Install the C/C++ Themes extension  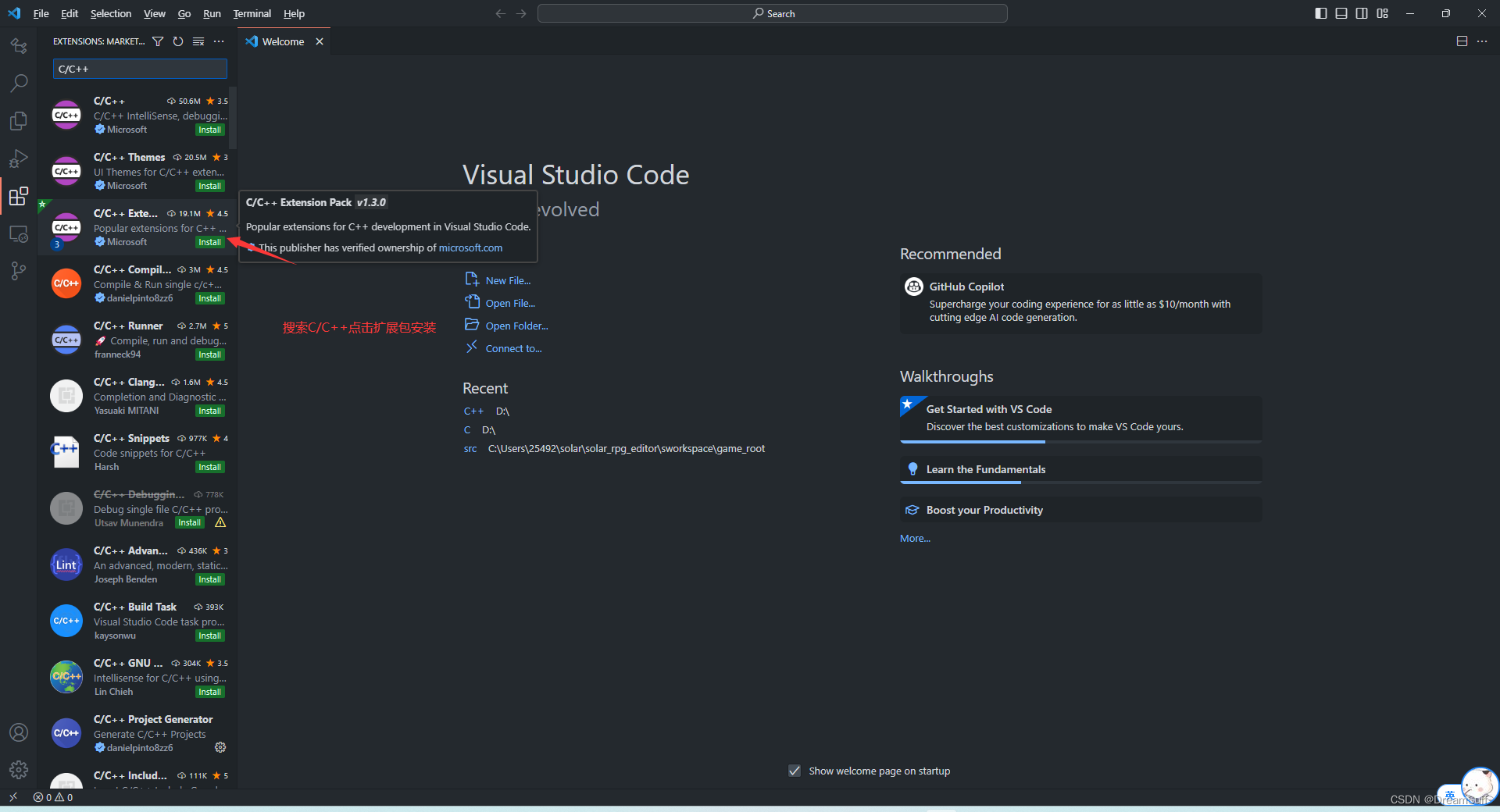[209, 186]
